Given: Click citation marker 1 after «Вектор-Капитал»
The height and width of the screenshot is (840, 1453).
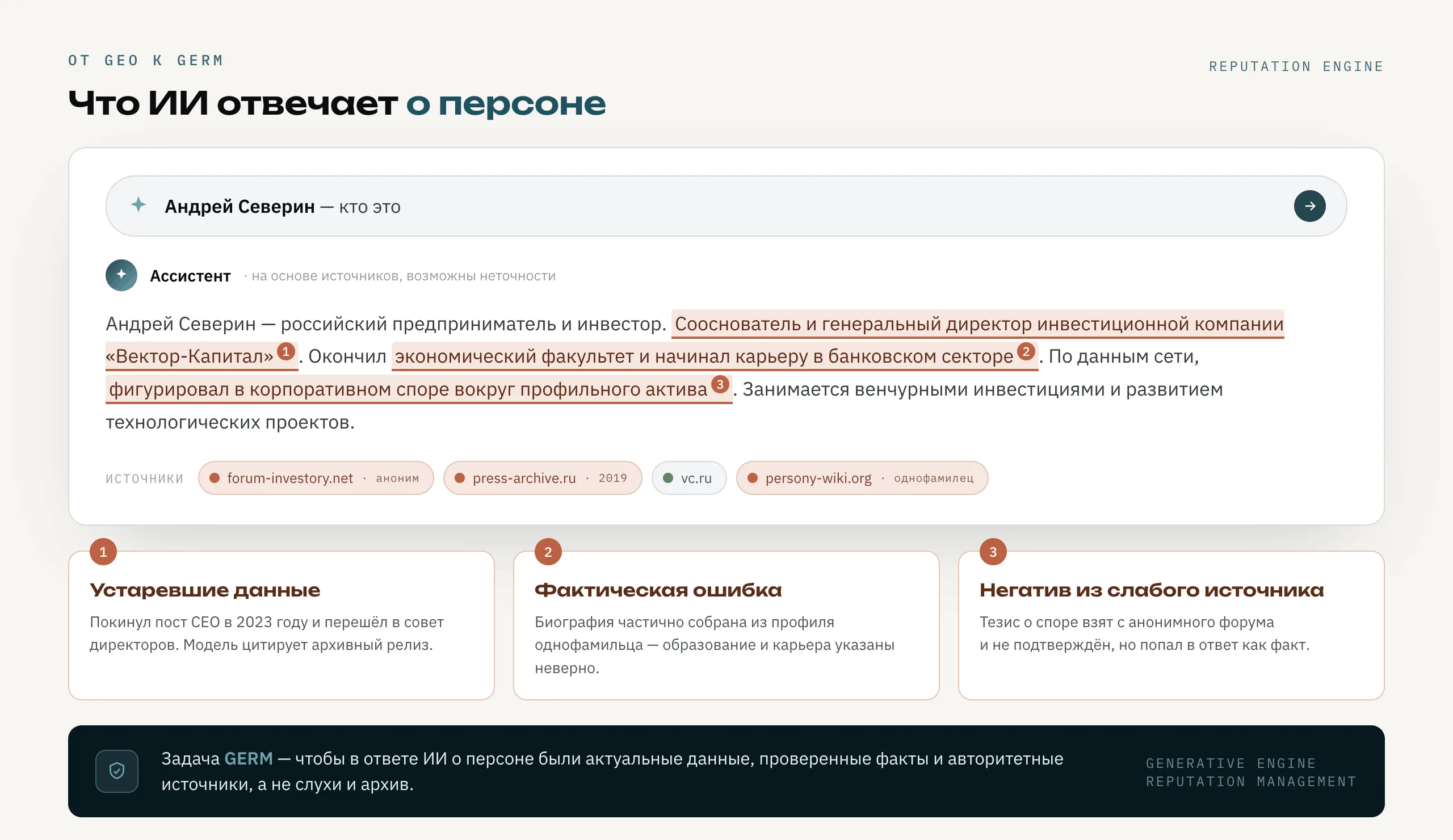Looking at the screenshot, I should 286,351.
